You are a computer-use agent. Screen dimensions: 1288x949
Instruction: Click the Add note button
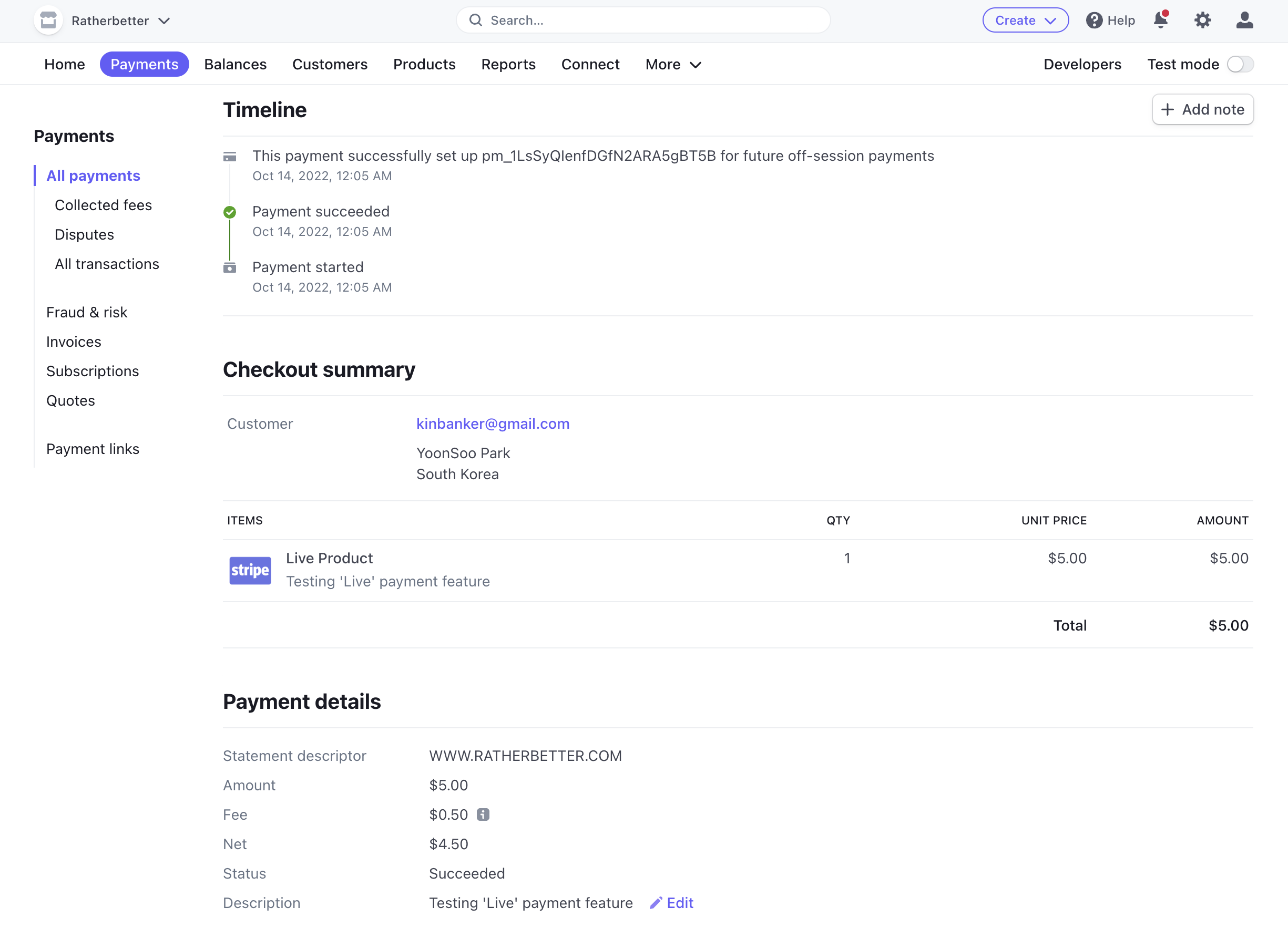click(1202, 109)
